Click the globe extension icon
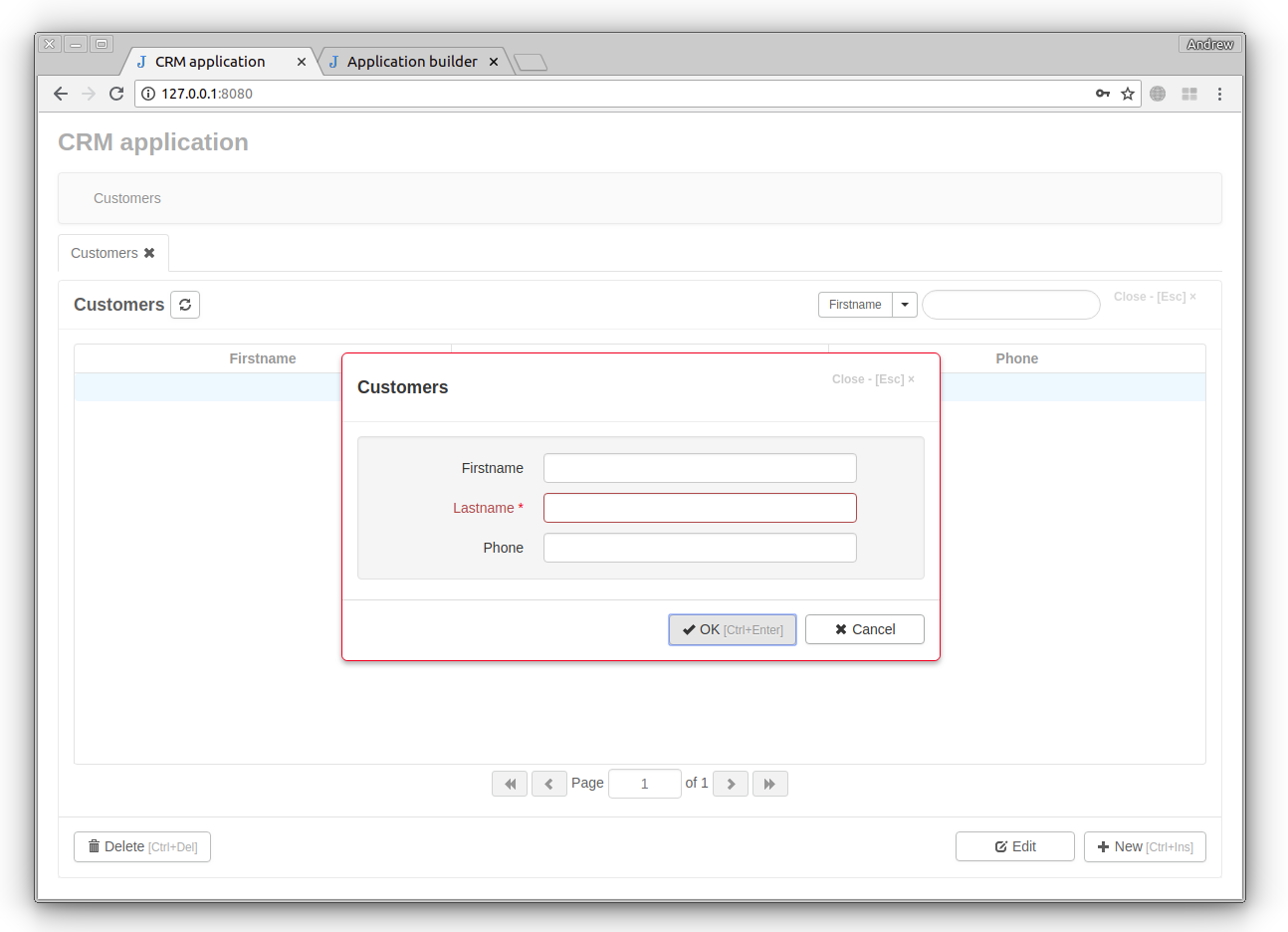Screen dimensions: 1288x932 (x=1158, y=94)
